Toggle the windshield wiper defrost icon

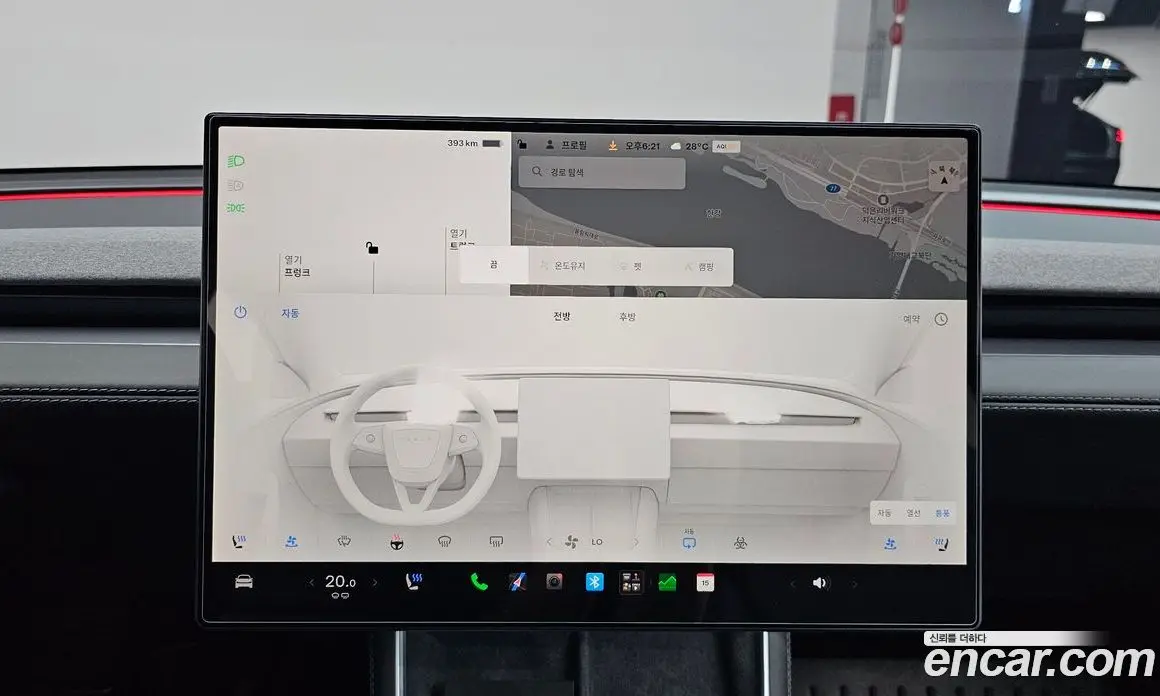coord(344,542)
